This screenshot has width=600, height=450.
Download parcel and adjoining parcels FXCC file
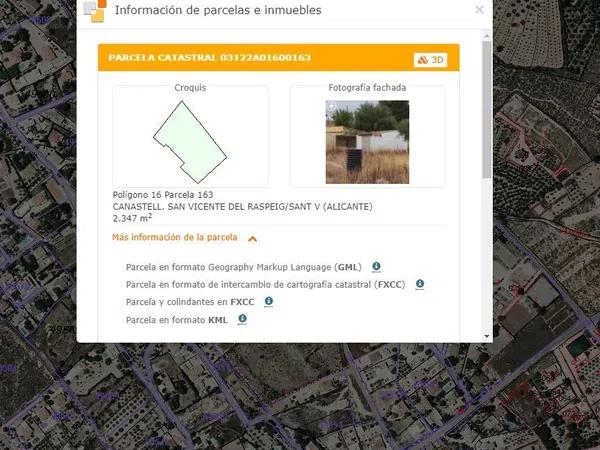point(268,301)
